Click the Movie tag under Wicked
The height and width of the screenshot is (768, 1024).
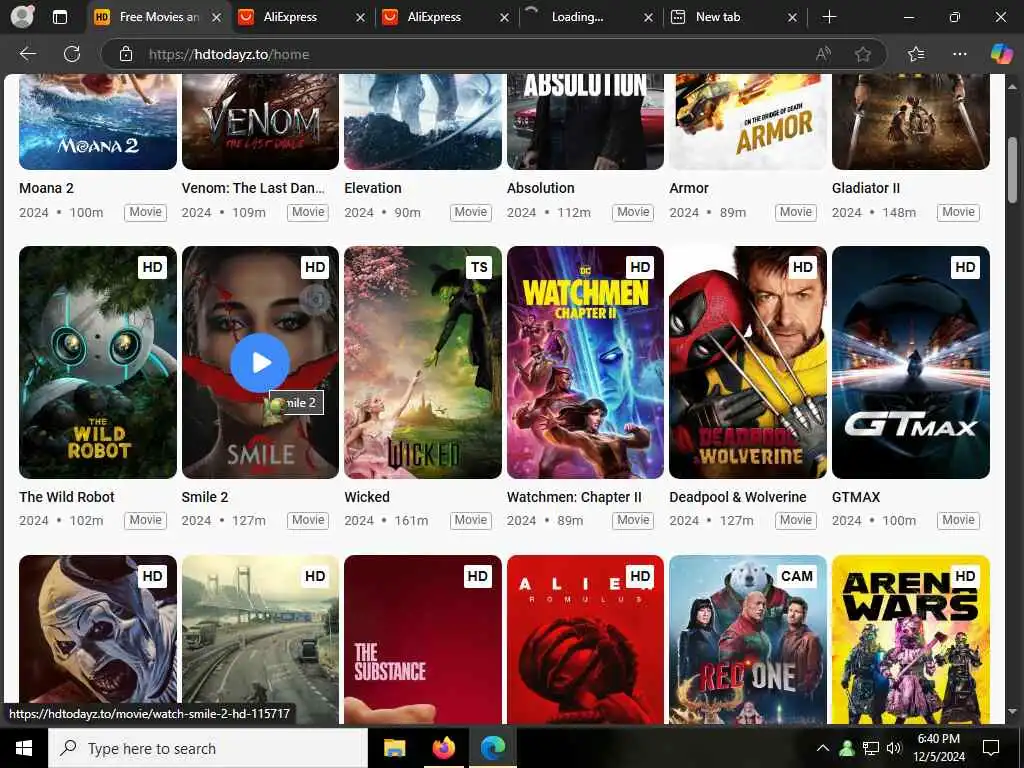[470, 520]
